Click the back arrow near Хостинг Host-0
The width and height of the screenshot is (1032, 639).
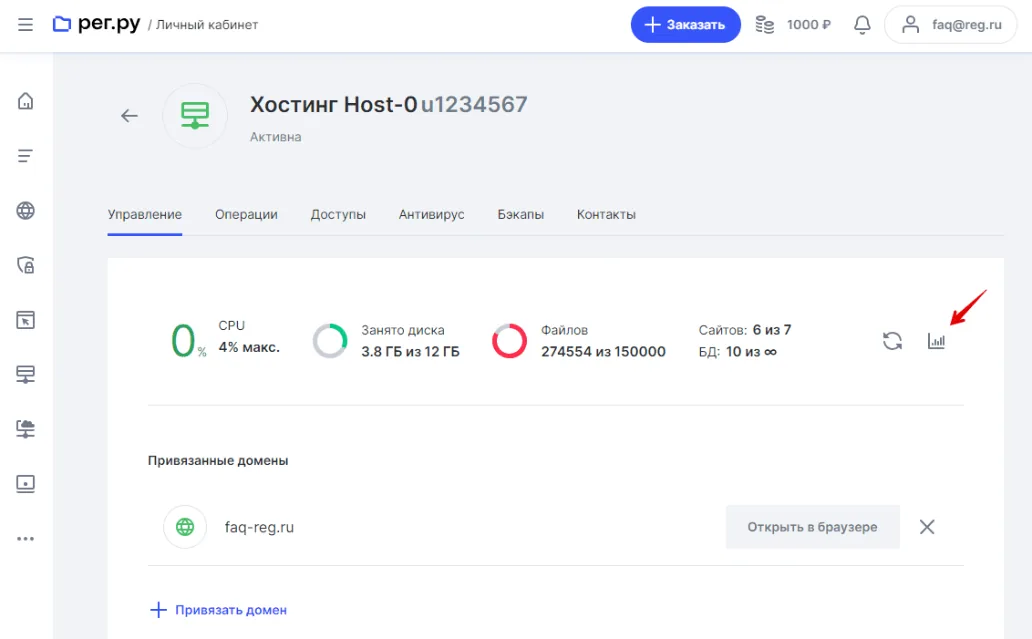coord(129,115)
